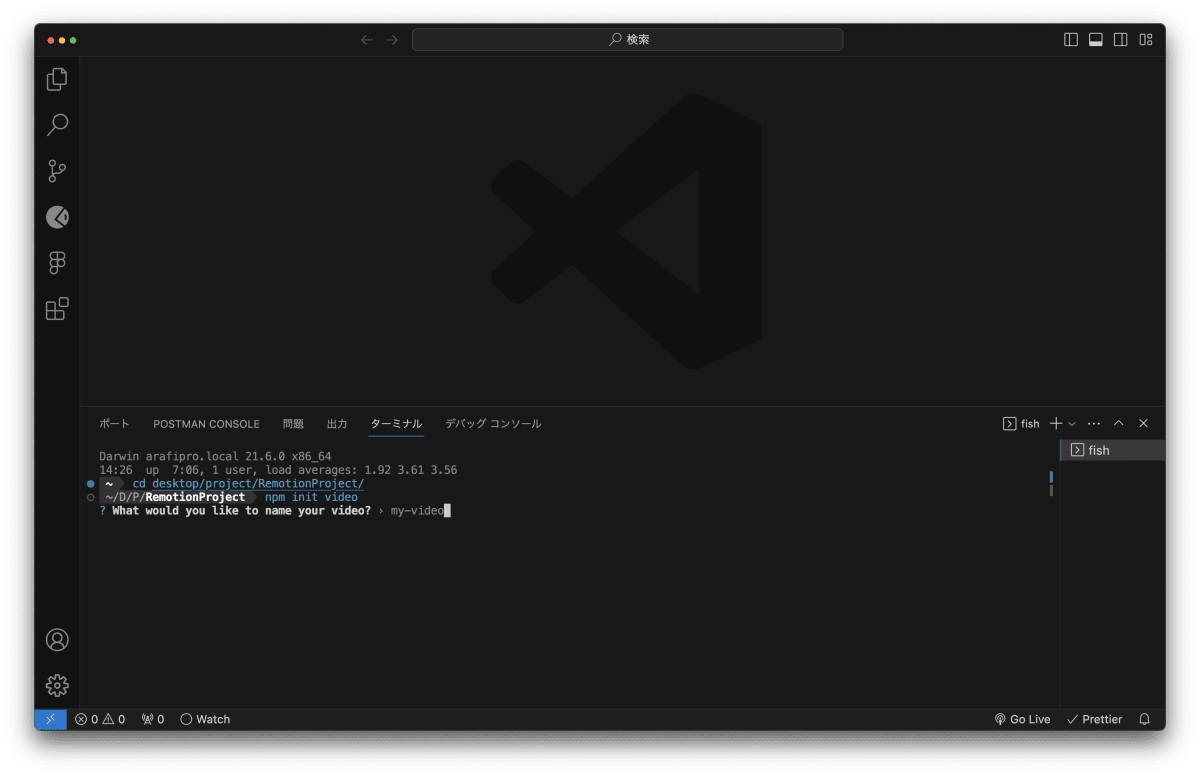Click the green macOS window zoom button

coord(73,40)
